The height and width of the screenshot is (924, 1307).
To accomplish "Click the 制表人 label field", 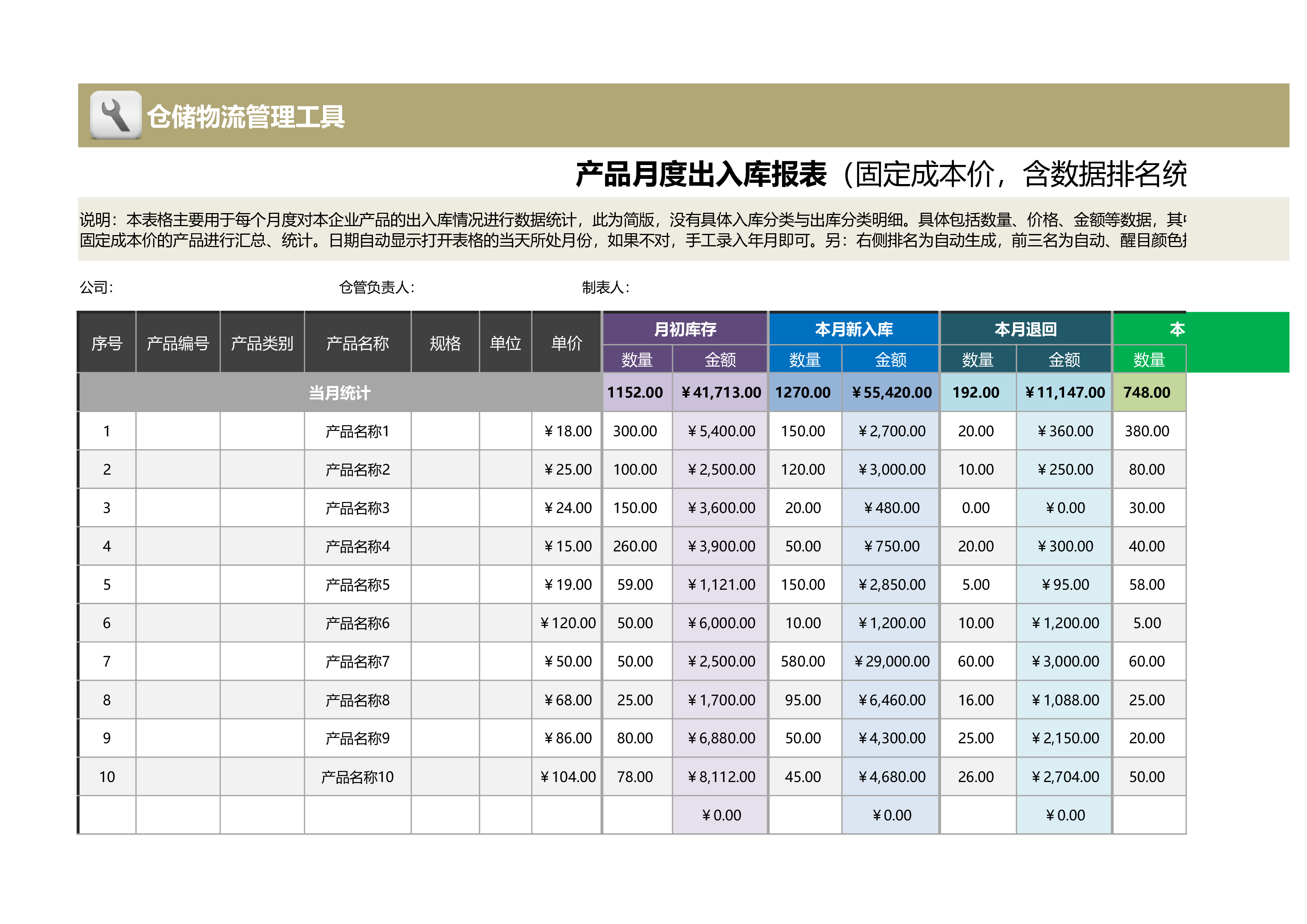I will (x=606, y=288).
